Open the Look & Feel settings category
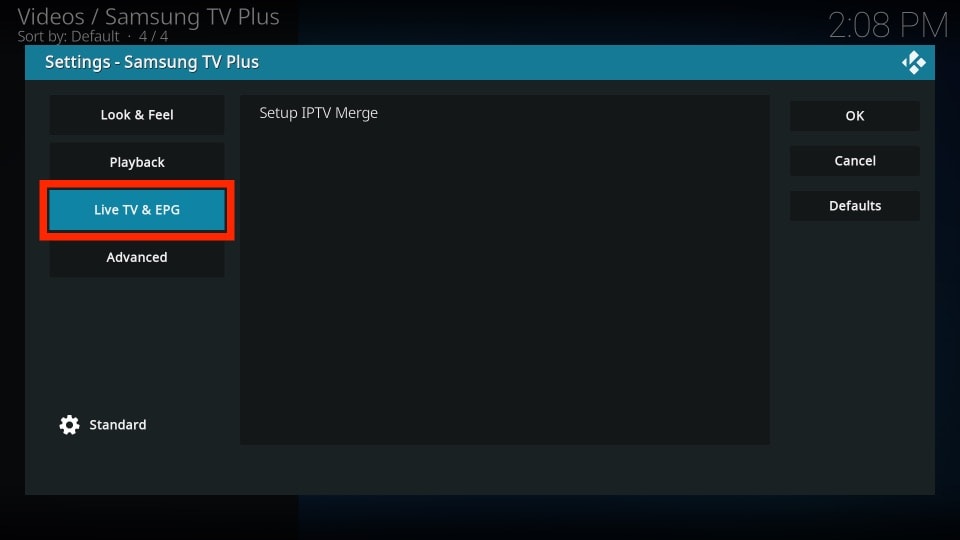 click(137, 115)
